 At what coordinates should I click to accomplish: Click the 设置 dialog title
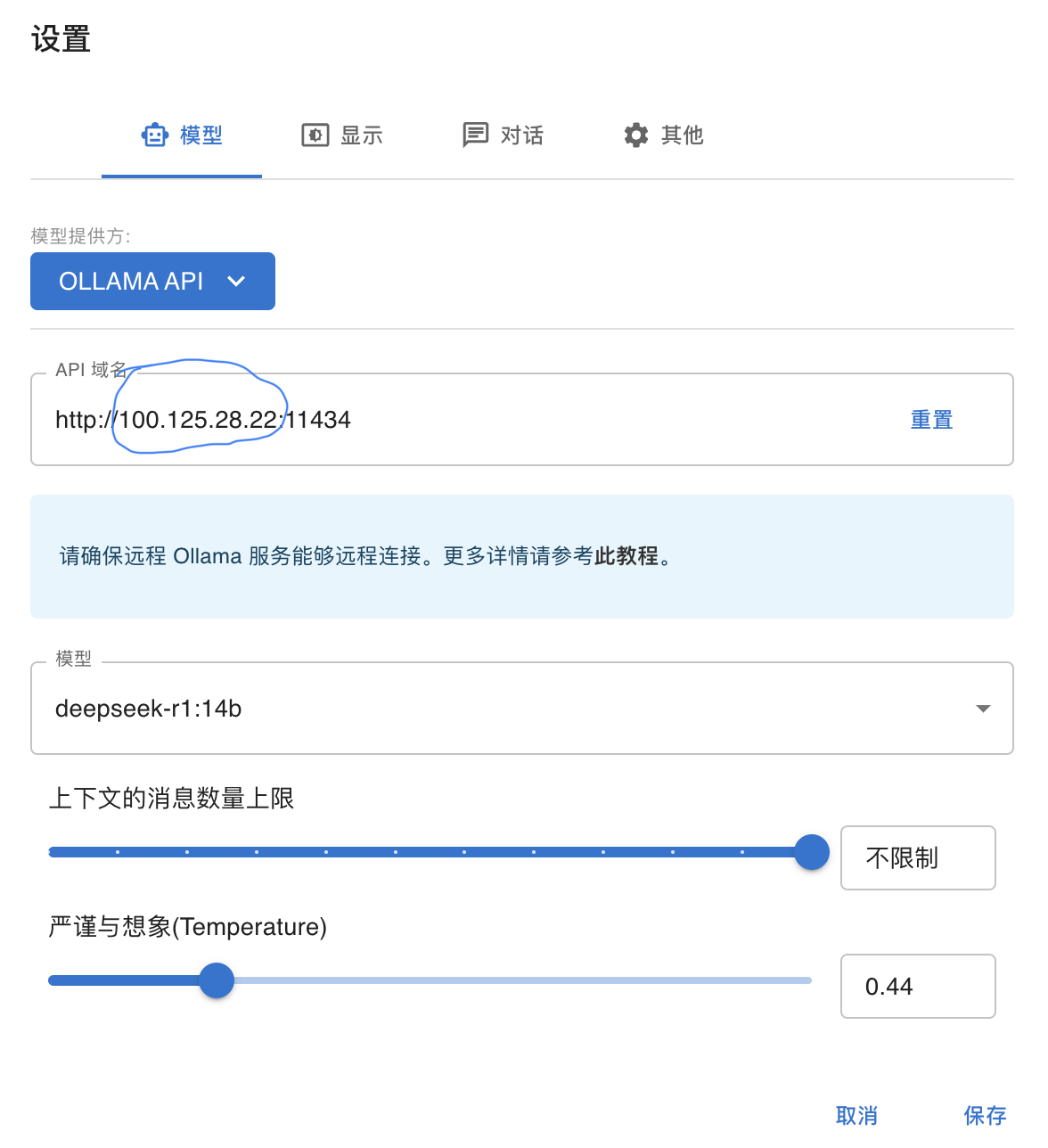(61, 39)
